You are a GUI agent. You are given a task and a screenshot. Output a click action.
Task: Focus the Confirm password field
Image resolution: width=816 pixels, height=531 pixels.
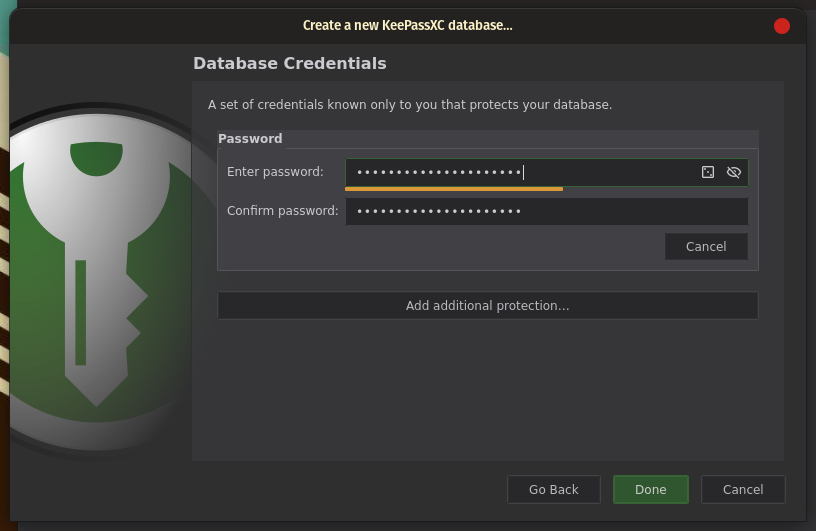[546, 211]
